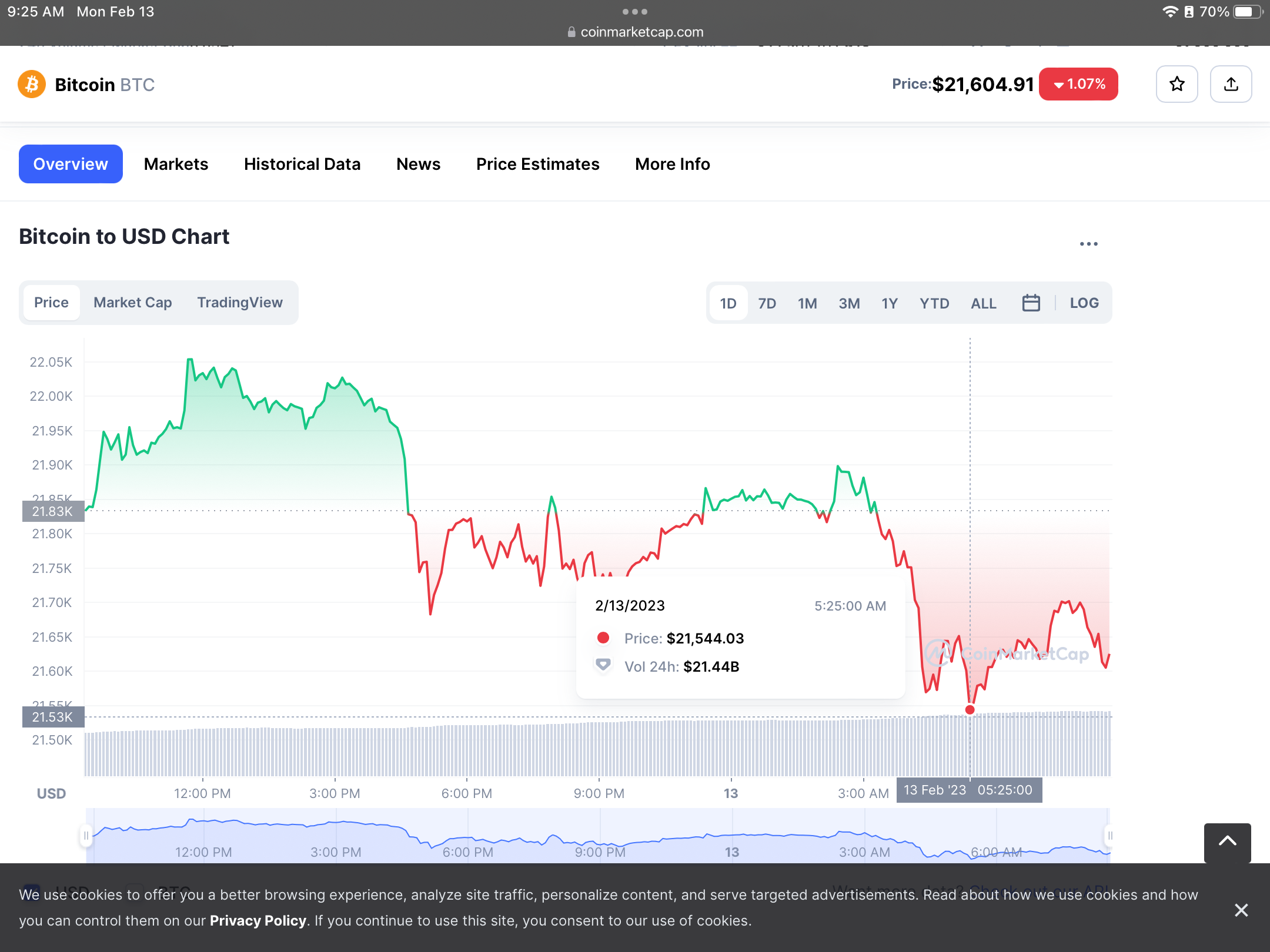This screenshot has height=952, width=1270.
Task: Click the 21.53K price label
Action: coord(53,717)
